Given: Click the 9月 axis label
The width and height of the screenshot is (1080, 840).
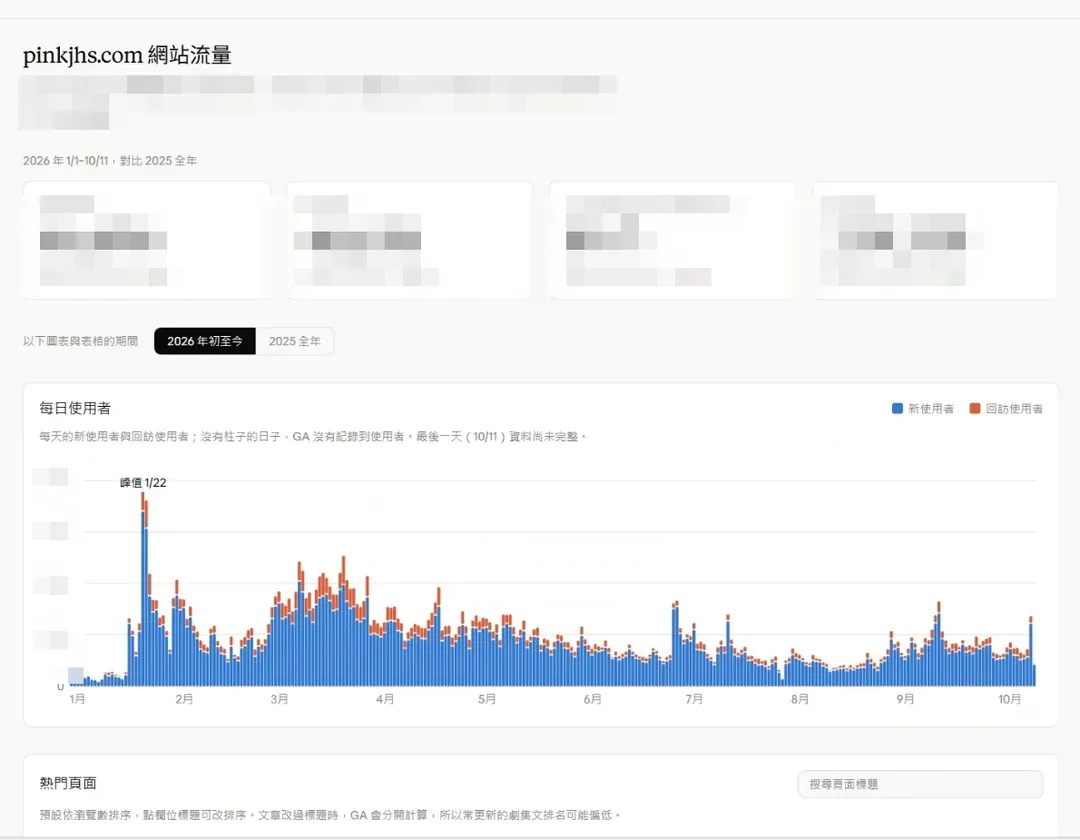Looking at the screenshot, I should (x=905, y=699).
